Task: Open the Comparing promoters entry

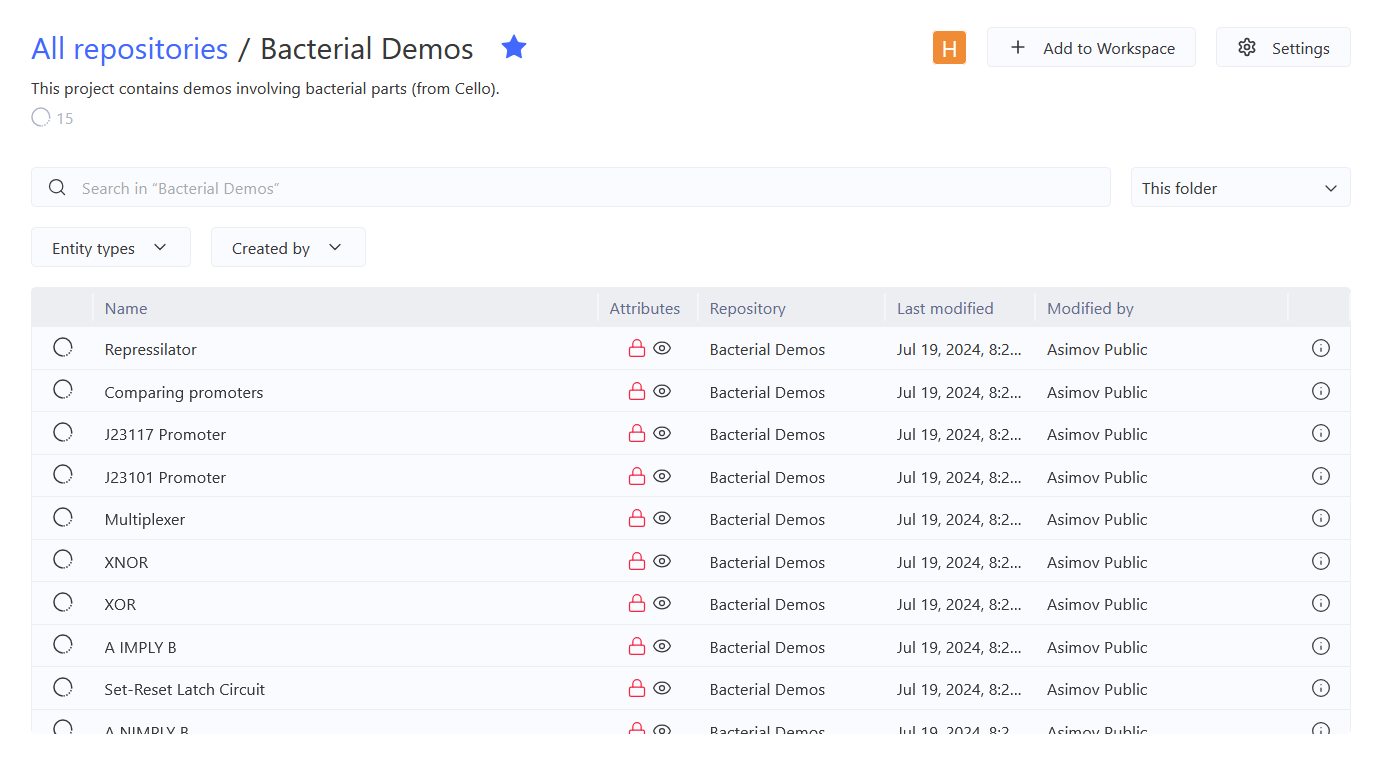Action: [184, 392]
